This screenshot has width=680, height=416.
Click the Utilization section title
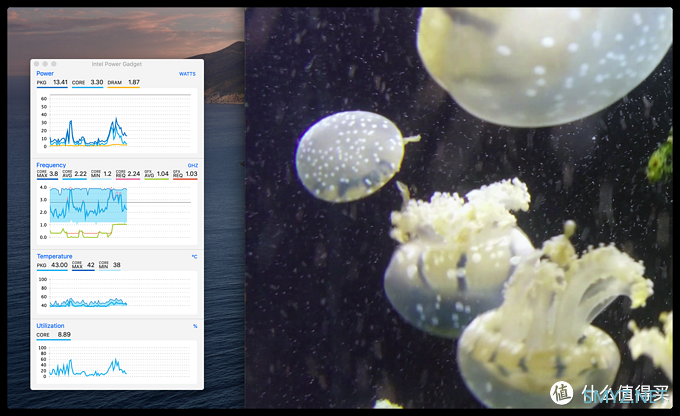point(50,326)
